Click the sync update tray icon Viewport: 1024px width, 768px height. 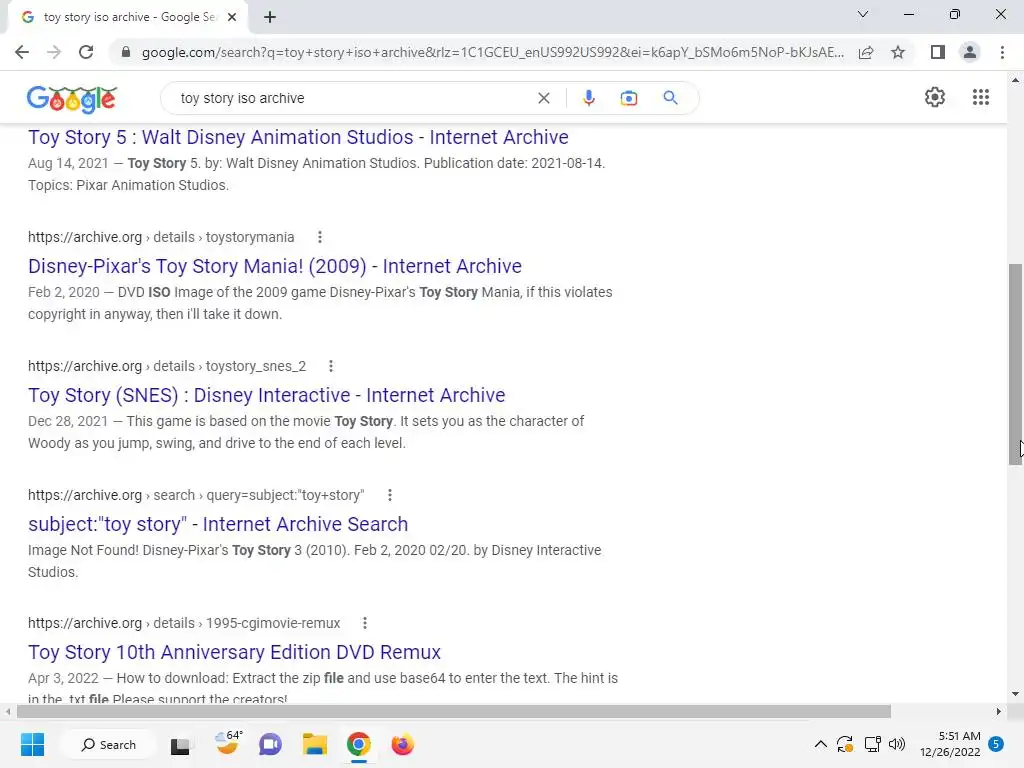pos(845,744)
